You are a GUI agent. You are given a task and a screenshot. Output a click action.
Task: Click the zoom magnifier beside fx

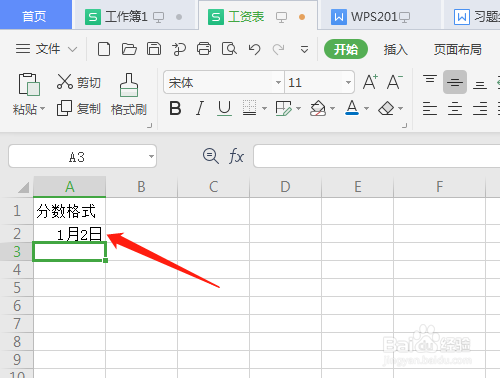[x=211, y=156]
